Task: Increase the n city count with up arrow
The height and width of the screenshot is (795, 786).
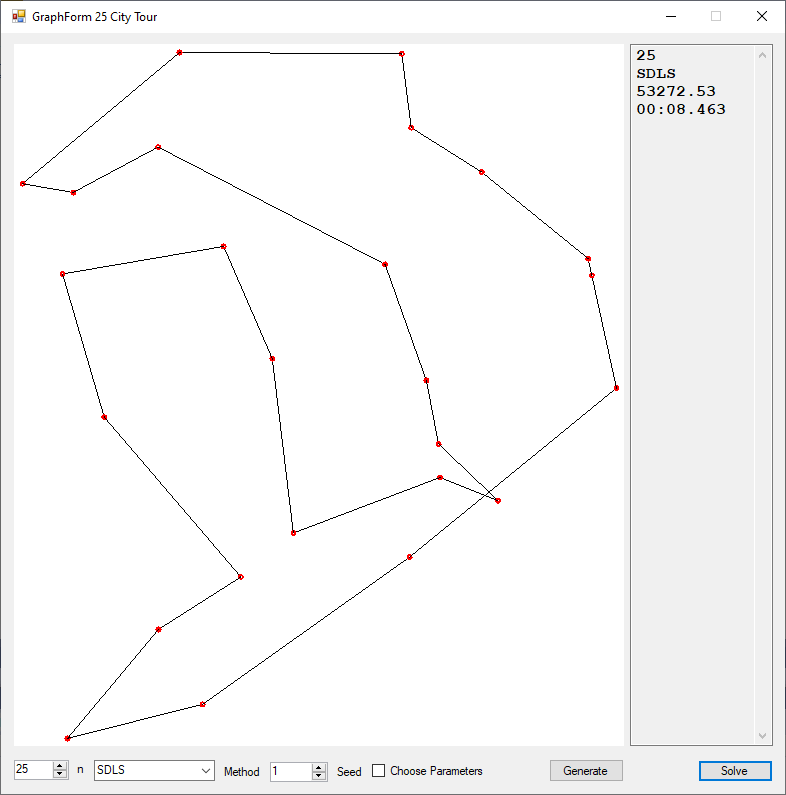Action: pos(61,766)
